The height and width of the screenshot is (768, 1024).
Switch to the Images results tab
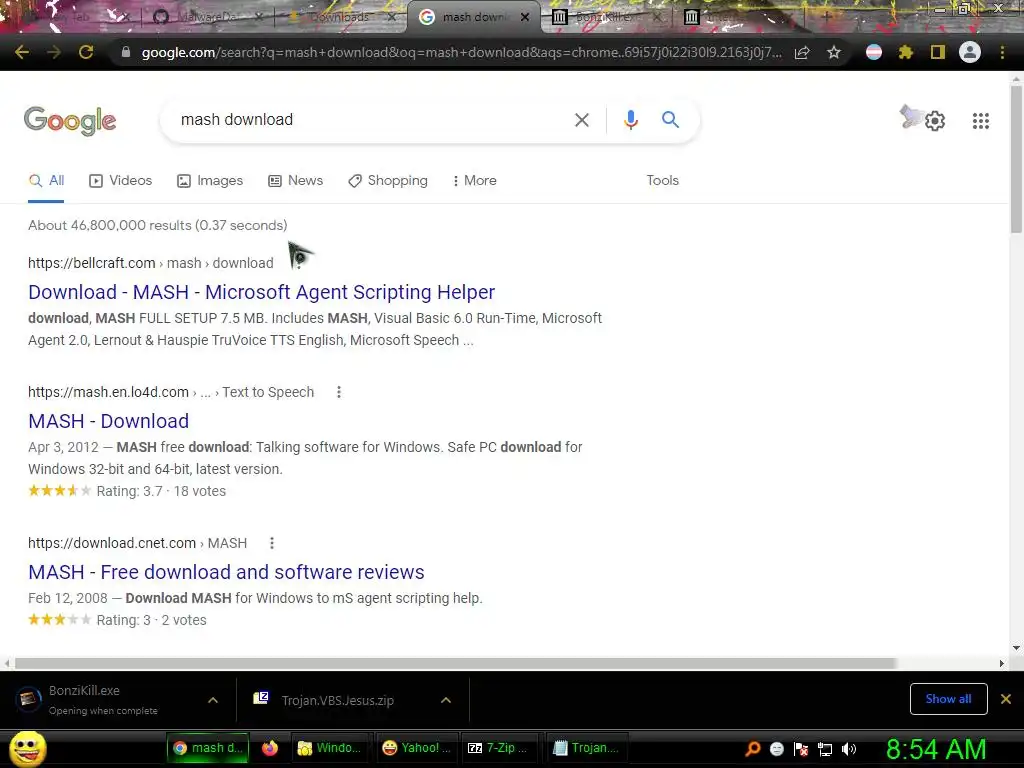[210, 181]
